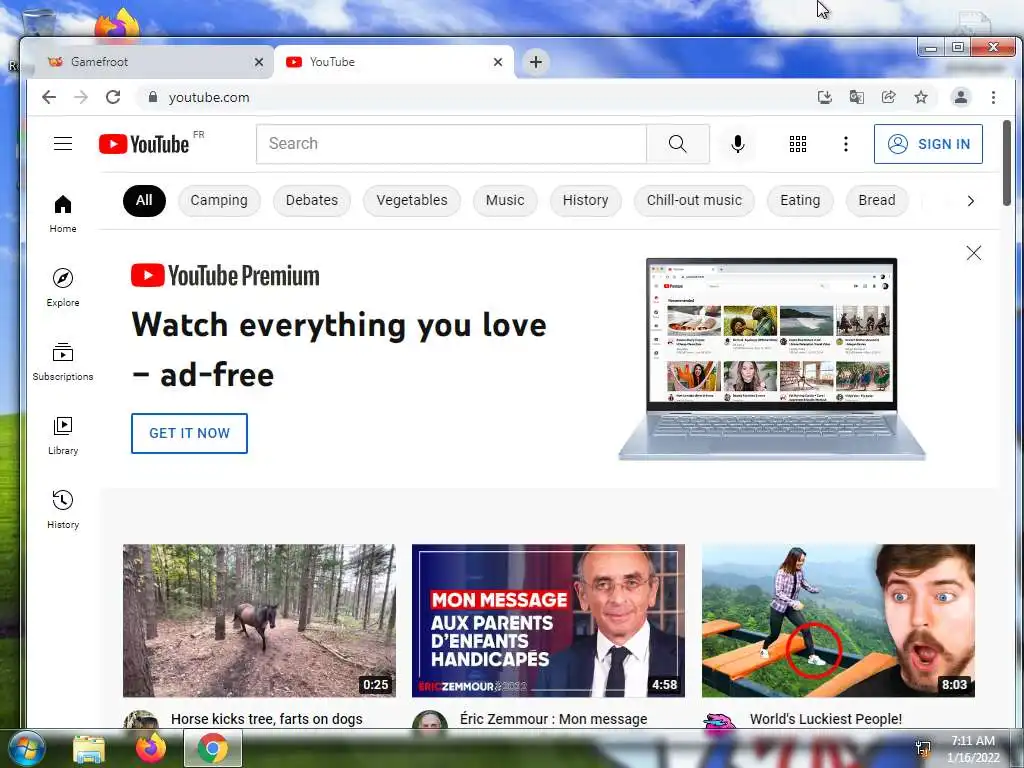Screen dimensions: 1024x768
Task: Open Chrome three-dot menu
Action: coord(993,97)
